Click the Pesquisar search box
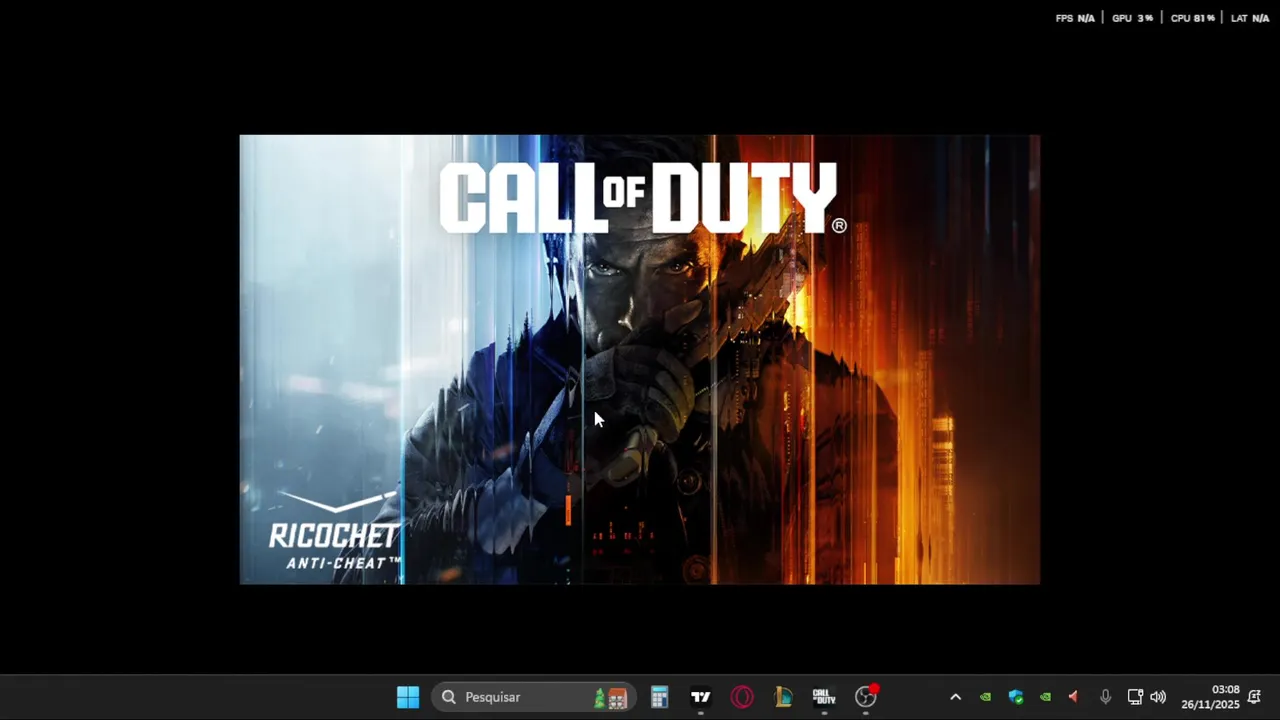The width and height of the screenshot is (1280, 720). pos(534,697)
